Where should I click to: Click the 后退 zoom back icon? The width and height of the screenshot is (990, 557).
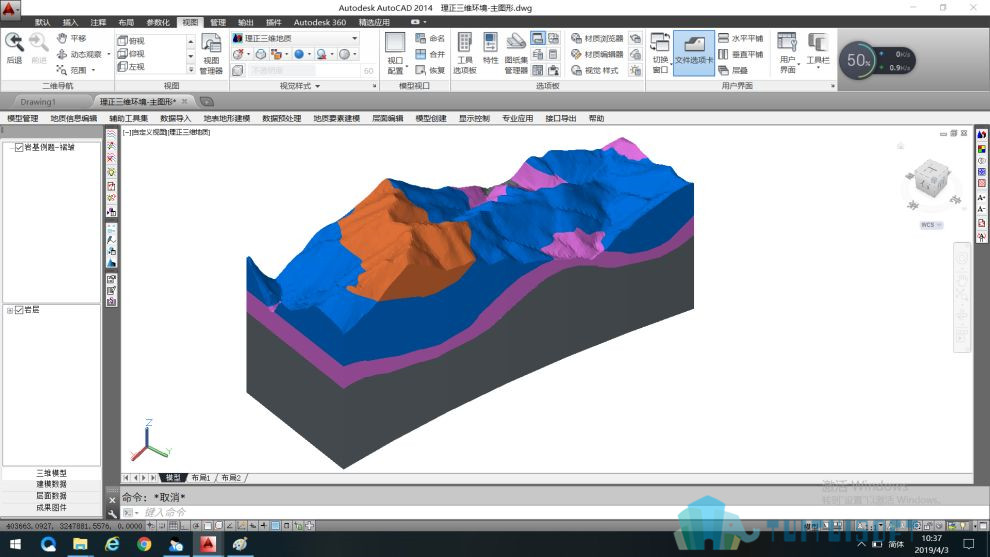pos(14,48)
